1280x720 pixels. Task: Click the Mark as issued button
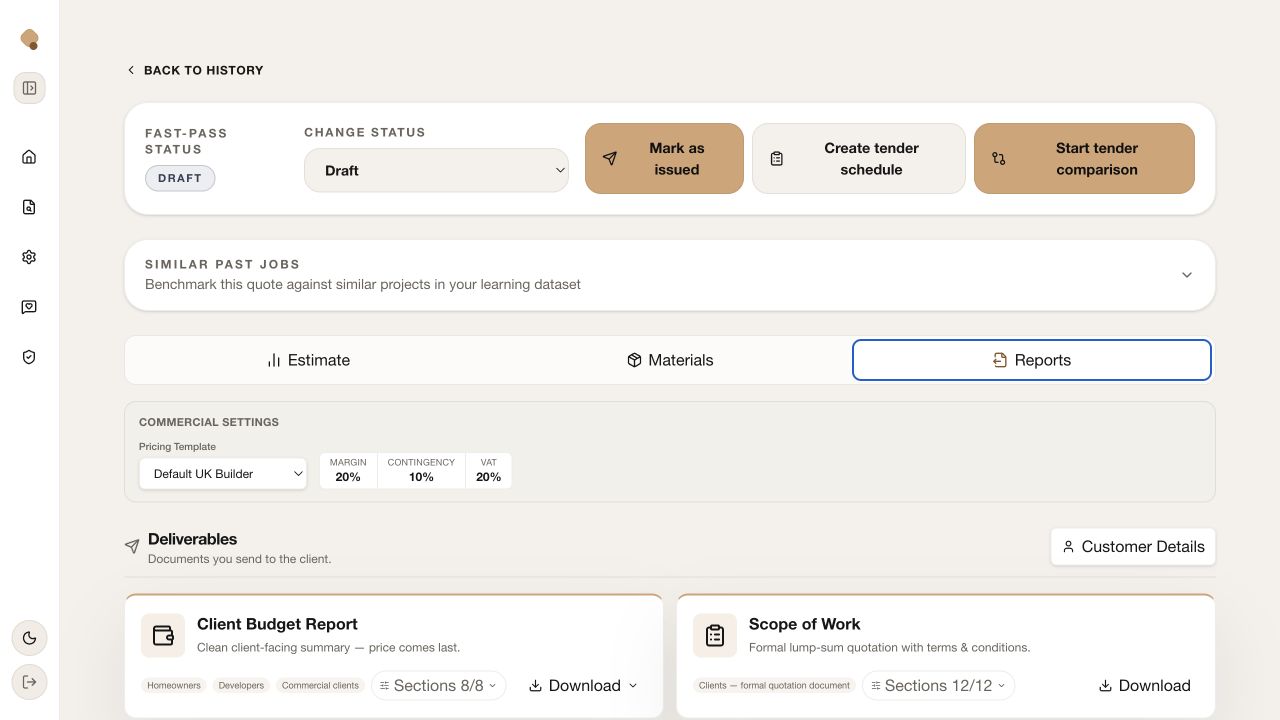pos(664,158)
